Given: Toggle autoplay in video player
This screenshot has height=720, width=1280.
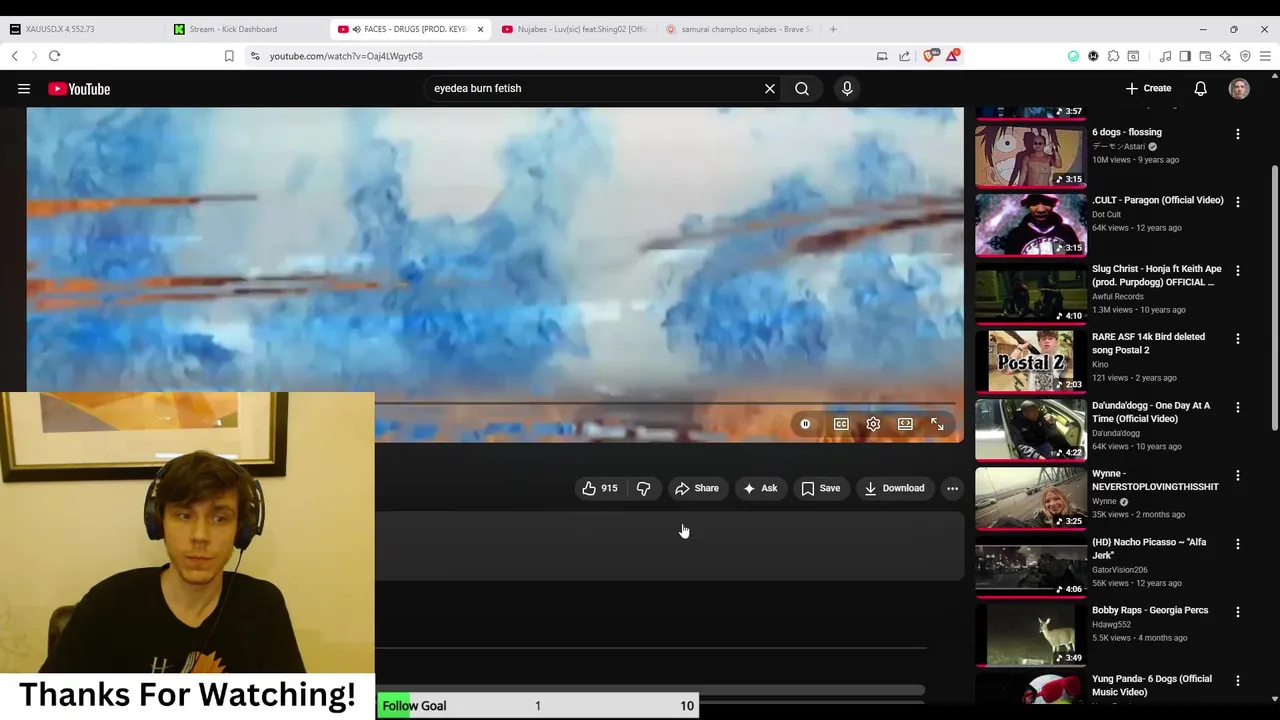Looking at the screenshot, I should tap(805, 424).
